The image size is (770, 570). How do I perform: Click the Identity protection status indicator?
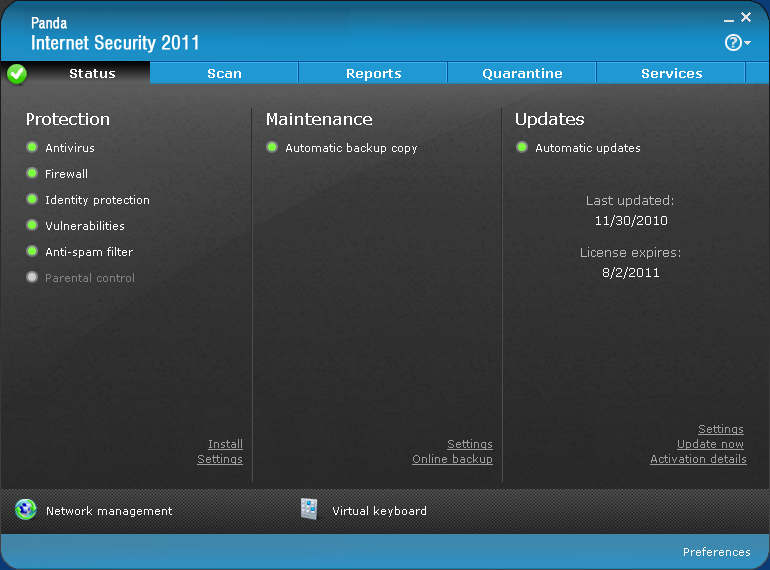[32, 200]
